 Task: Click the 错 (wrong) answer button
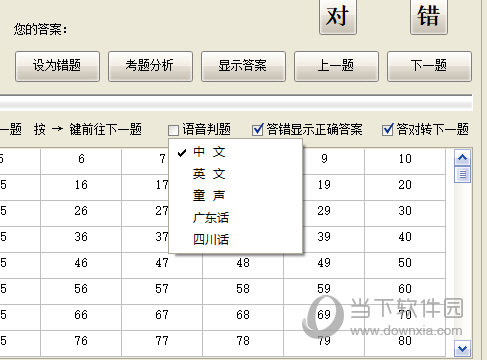[429, 16]
